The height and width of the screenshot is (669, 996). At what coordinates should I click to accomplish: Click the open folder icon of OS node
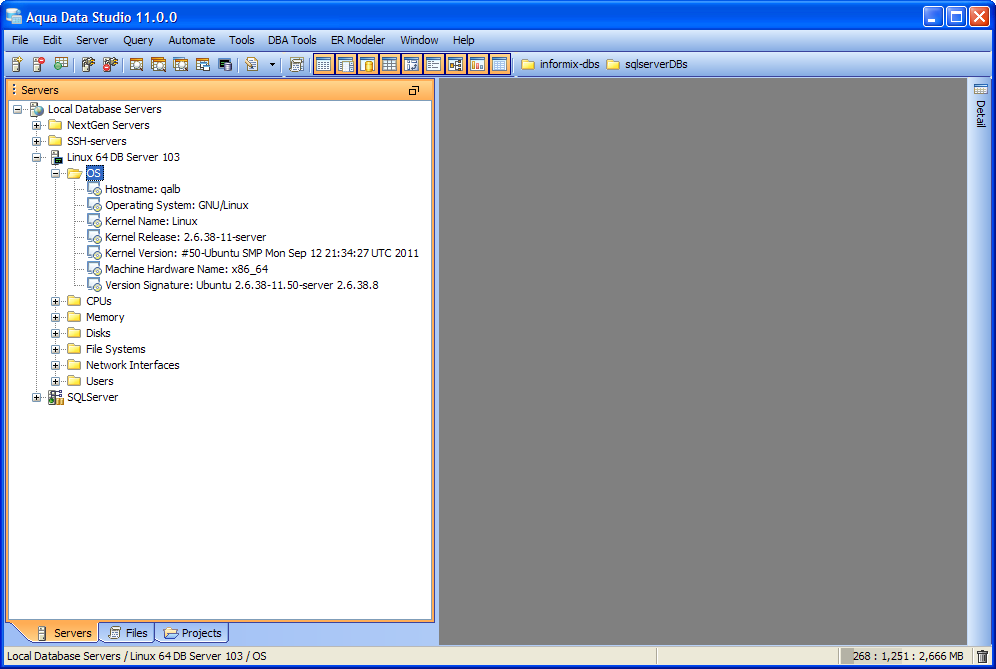pos(75,173)
